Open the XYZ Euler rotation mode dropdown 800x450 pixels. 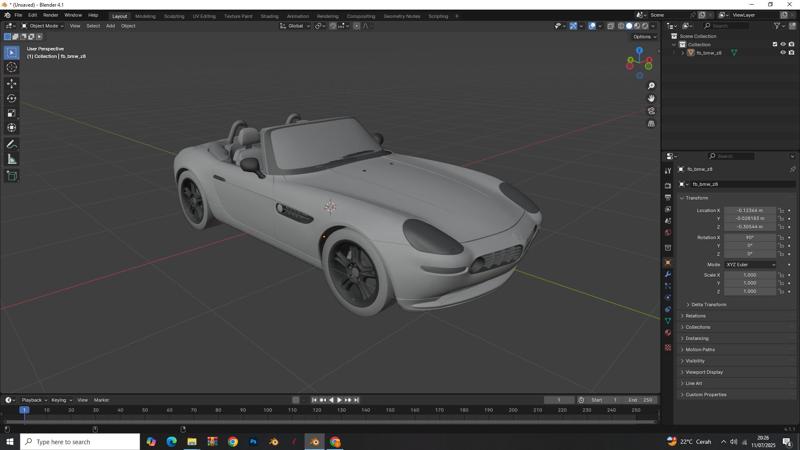[750, 265]
